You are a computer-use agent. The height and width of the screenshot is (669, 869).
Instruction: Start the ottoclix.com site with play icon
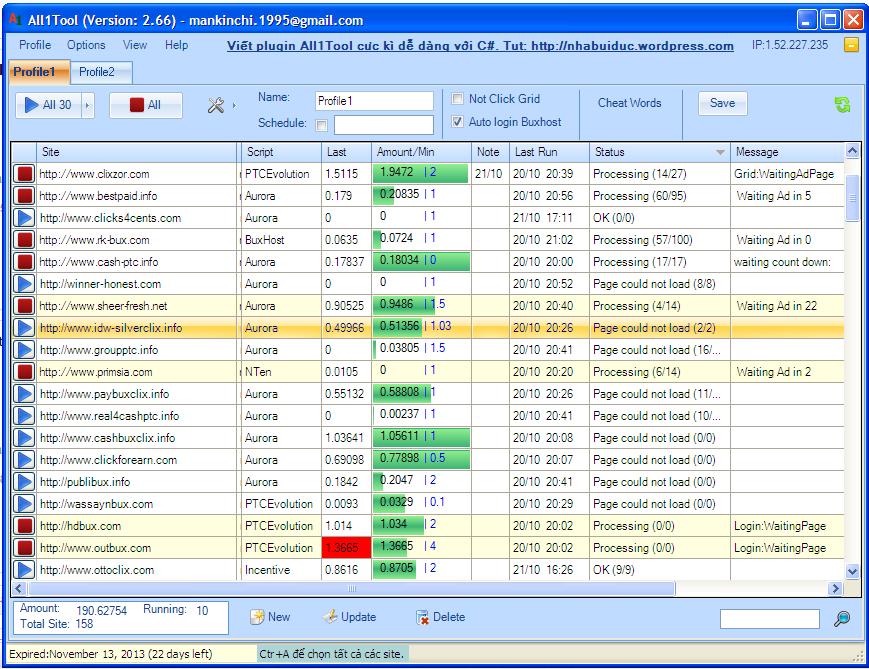coord(25,570)
